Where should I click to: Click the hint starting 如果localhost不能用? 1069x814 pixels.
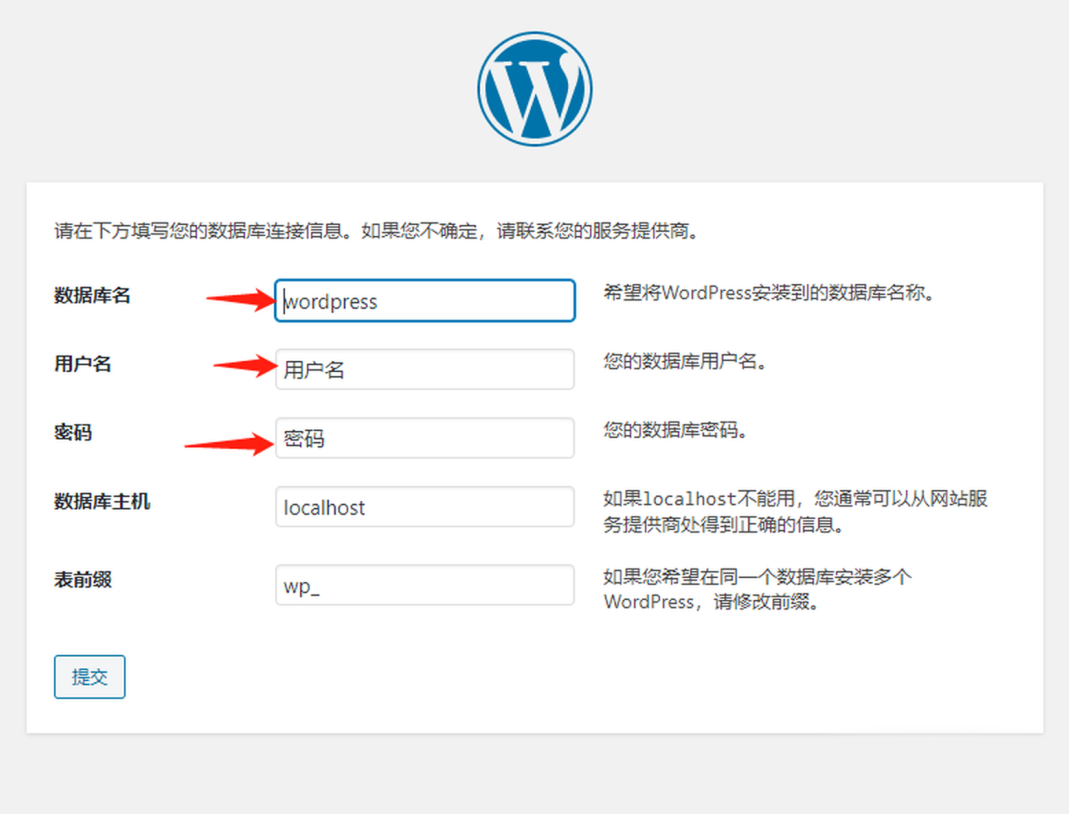pyautogui.click(x=796, y=511)
